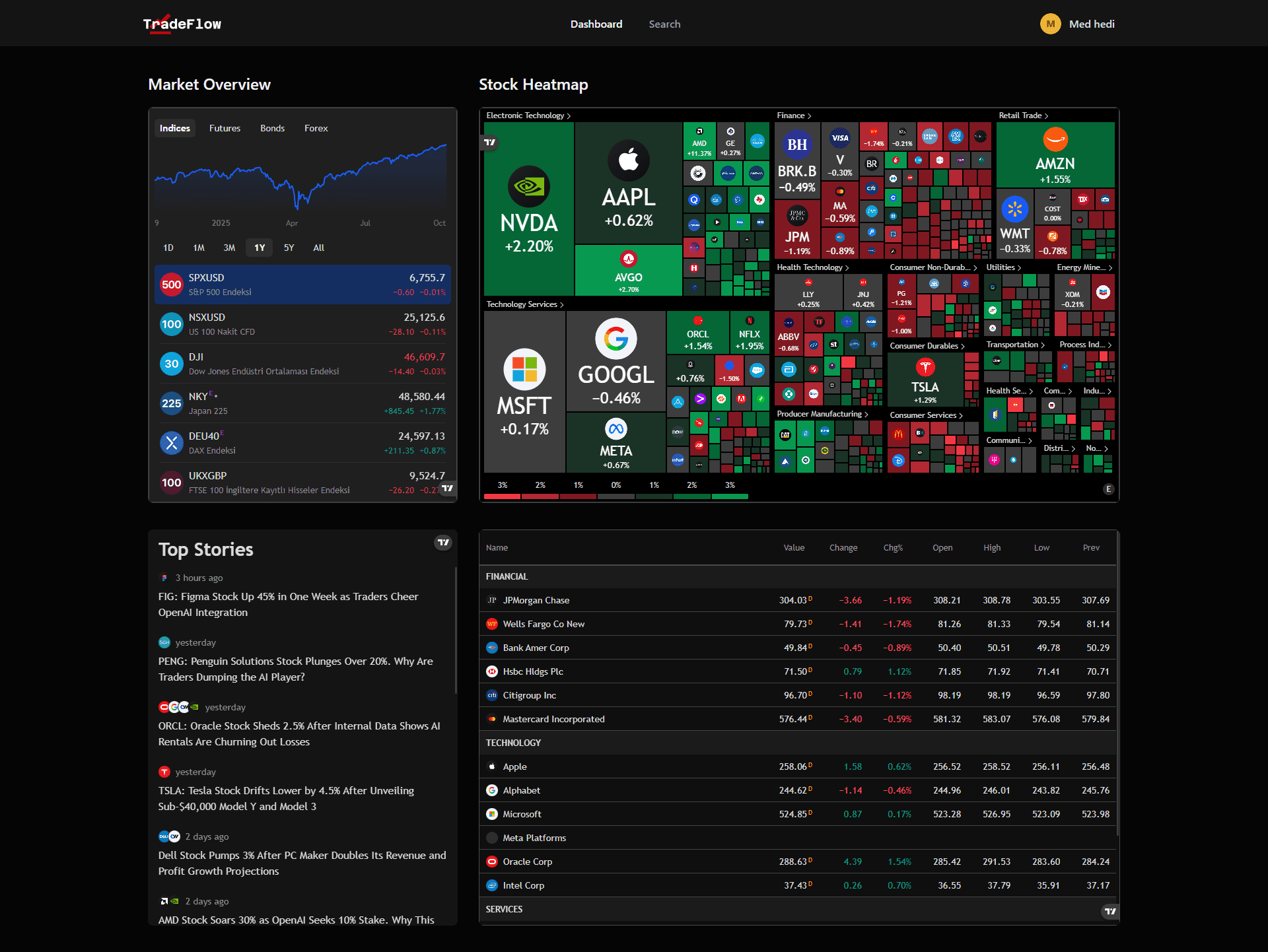Click the Med hedi username
Viewport: 1268px width, 952px height.
pos(1092,24)
